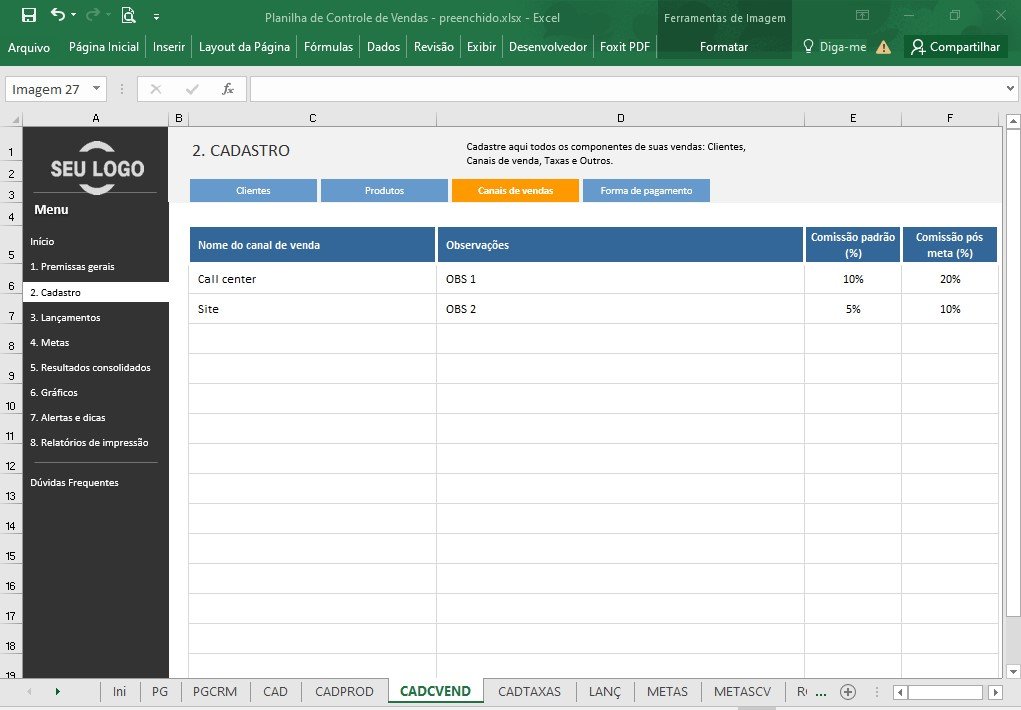Viewport: 1021px width, 710px height.
Task: Click the Forma de pagamento button
Action: tap(646, 190)
